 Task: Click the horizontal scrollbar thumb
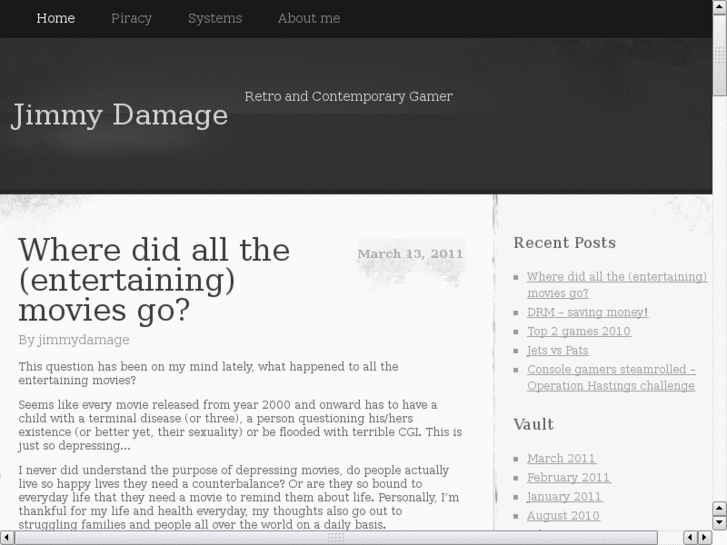click(336, 538)
